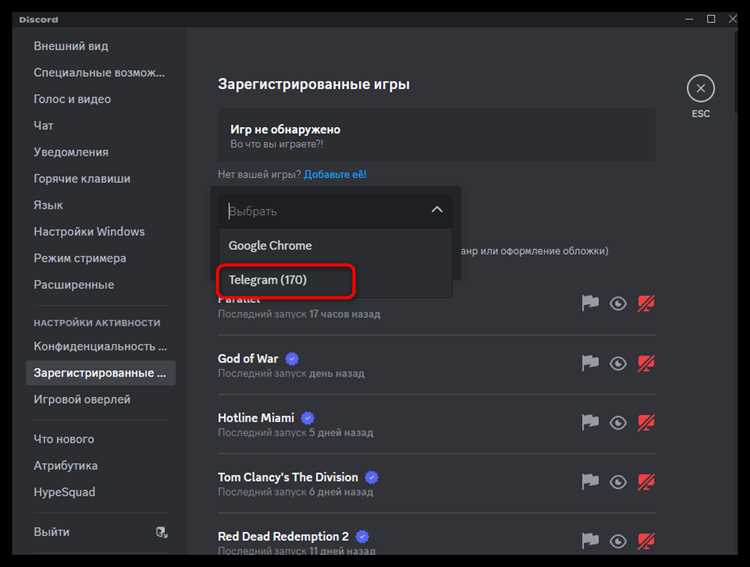Click the logout icon beside Выйти
The image size is (750, 567).
tap(162, 532)
